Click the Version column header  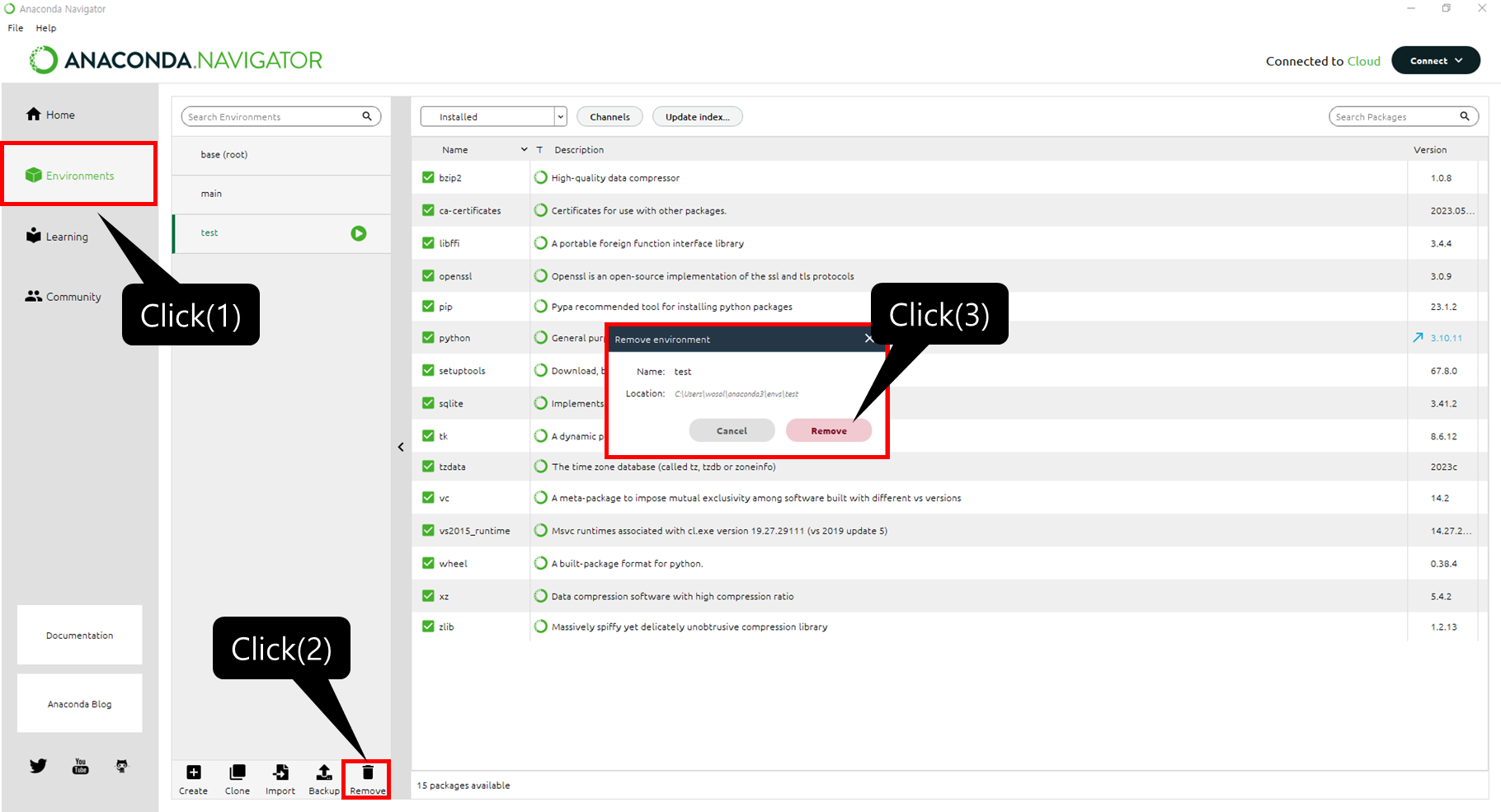[x=1430, y=149]
